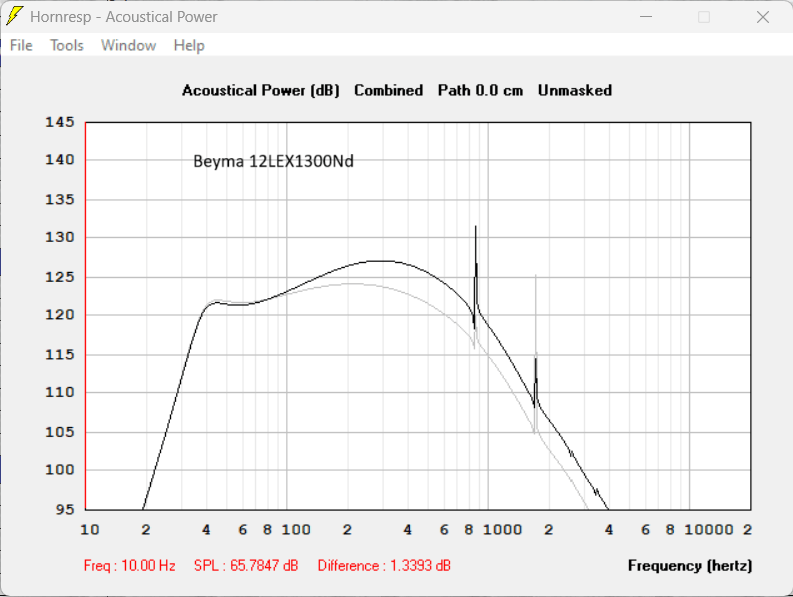This screenshot has height=597, width=793.
Task: Open the Help menu
Action: [x=189, y=46]
